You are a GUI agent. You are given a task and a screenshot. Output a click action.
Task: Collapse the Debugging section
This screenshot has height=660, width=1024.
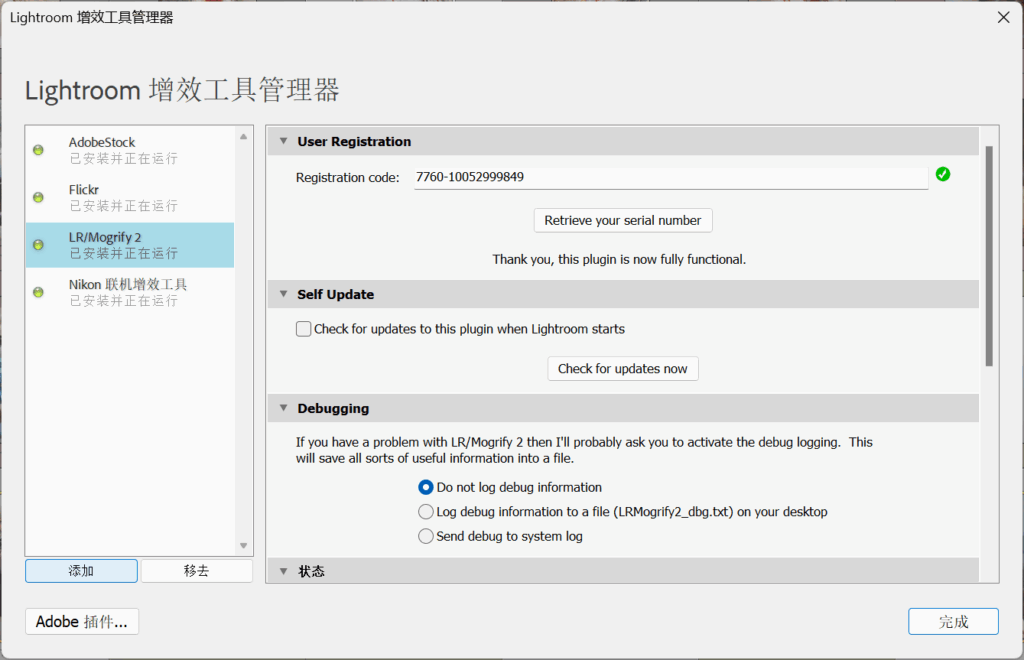coord(283,409)
